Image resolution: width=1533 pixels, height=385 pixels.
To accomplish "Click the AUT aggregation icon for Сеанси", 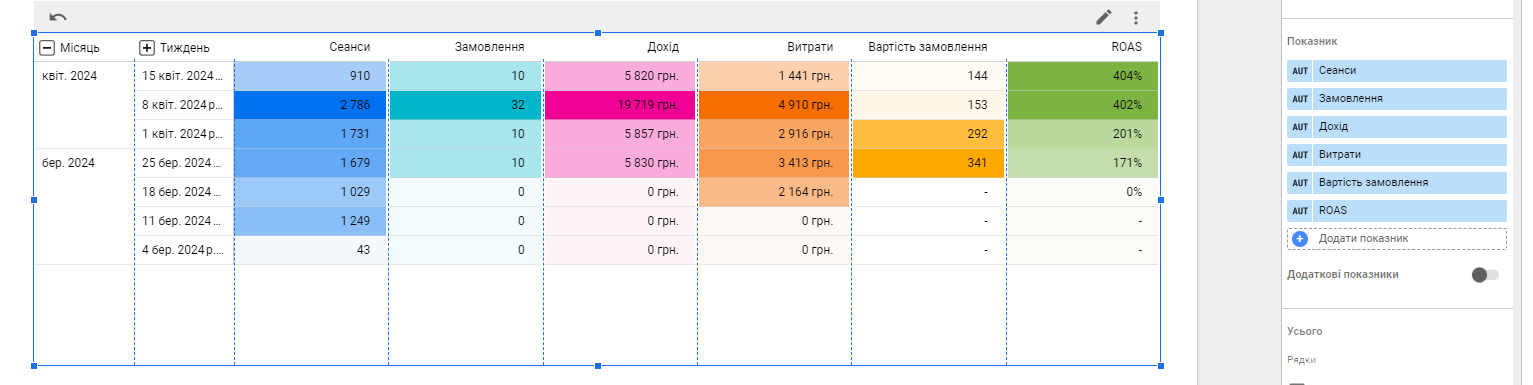I will click(1300, 71).
